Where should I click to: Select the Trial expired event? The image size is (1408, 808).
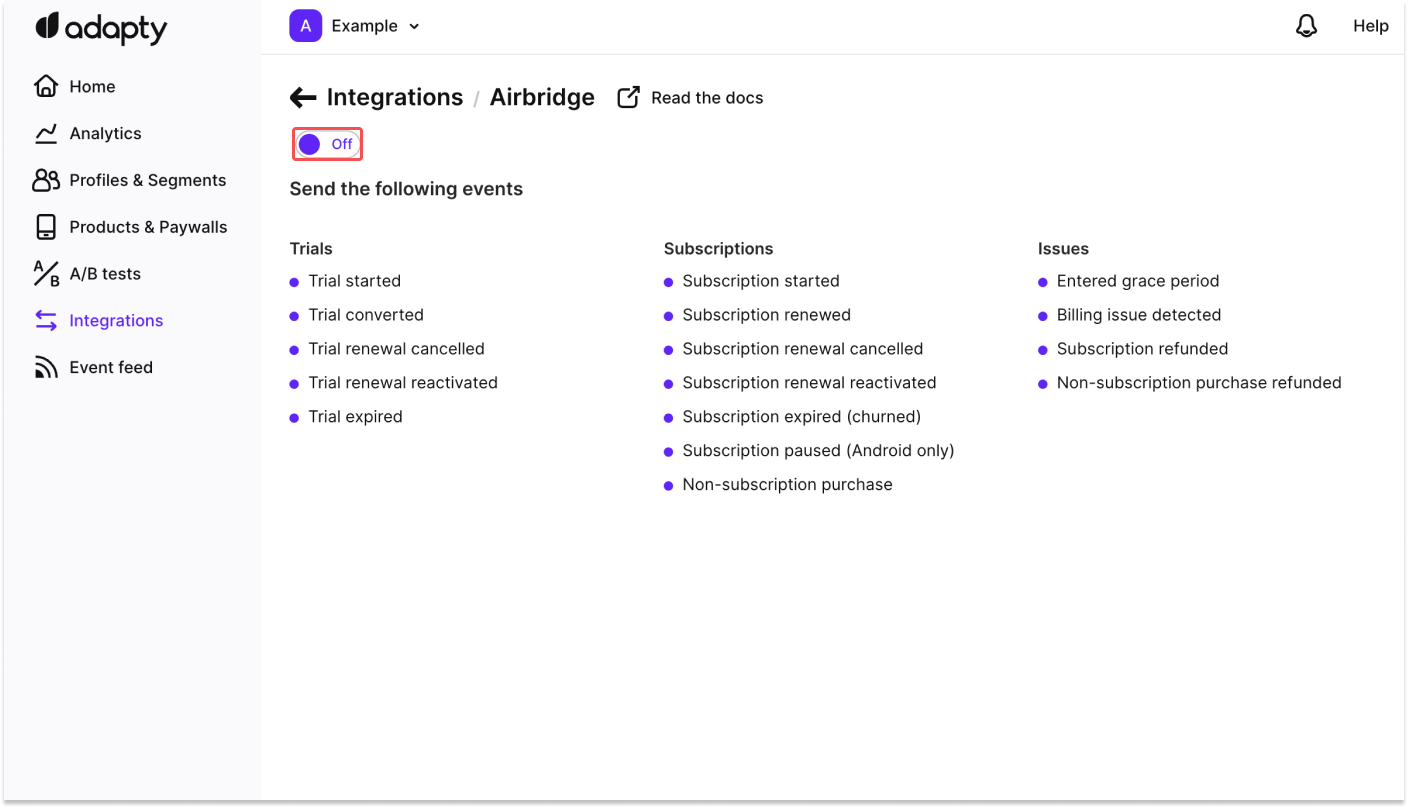(x=355, y=417)
